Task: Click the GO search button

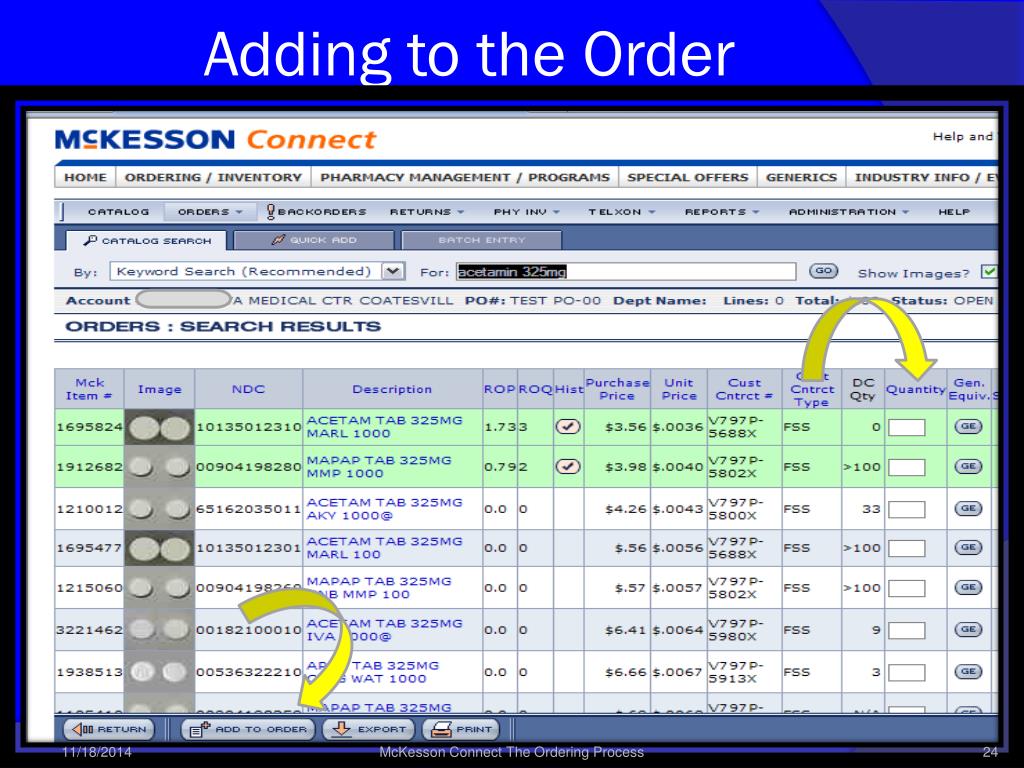Action: 823,270
